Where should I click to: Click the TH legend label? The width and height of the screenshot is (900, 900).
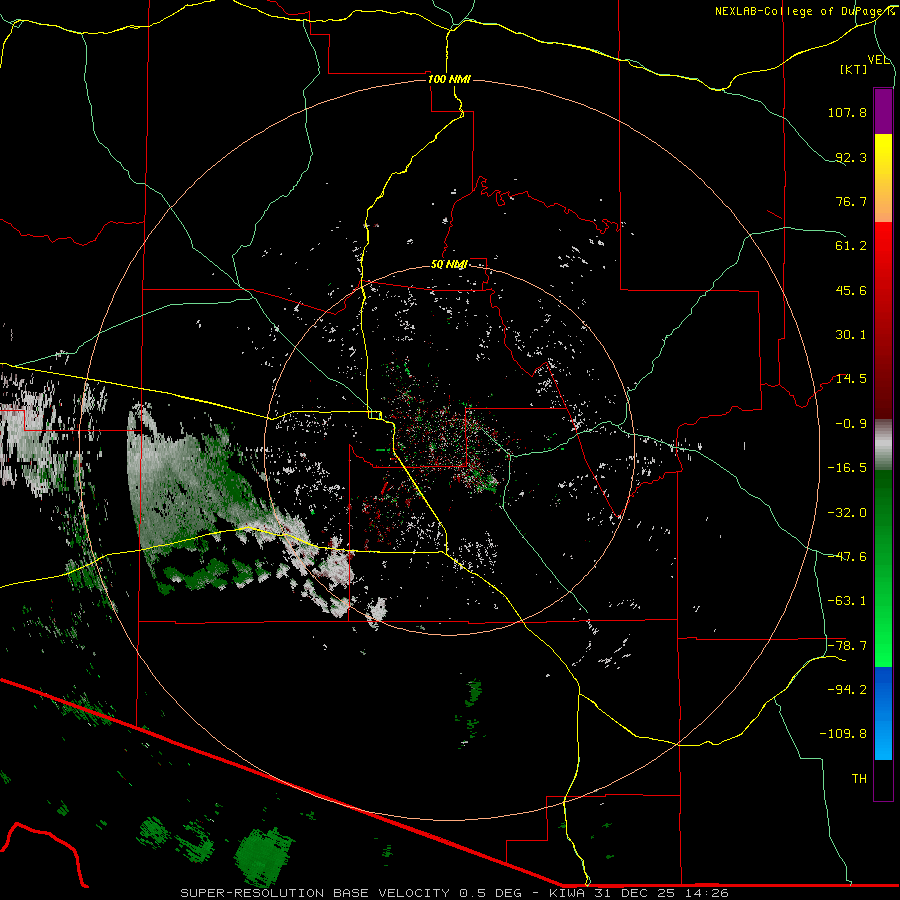pyautogui.click(x=859, y=779)
